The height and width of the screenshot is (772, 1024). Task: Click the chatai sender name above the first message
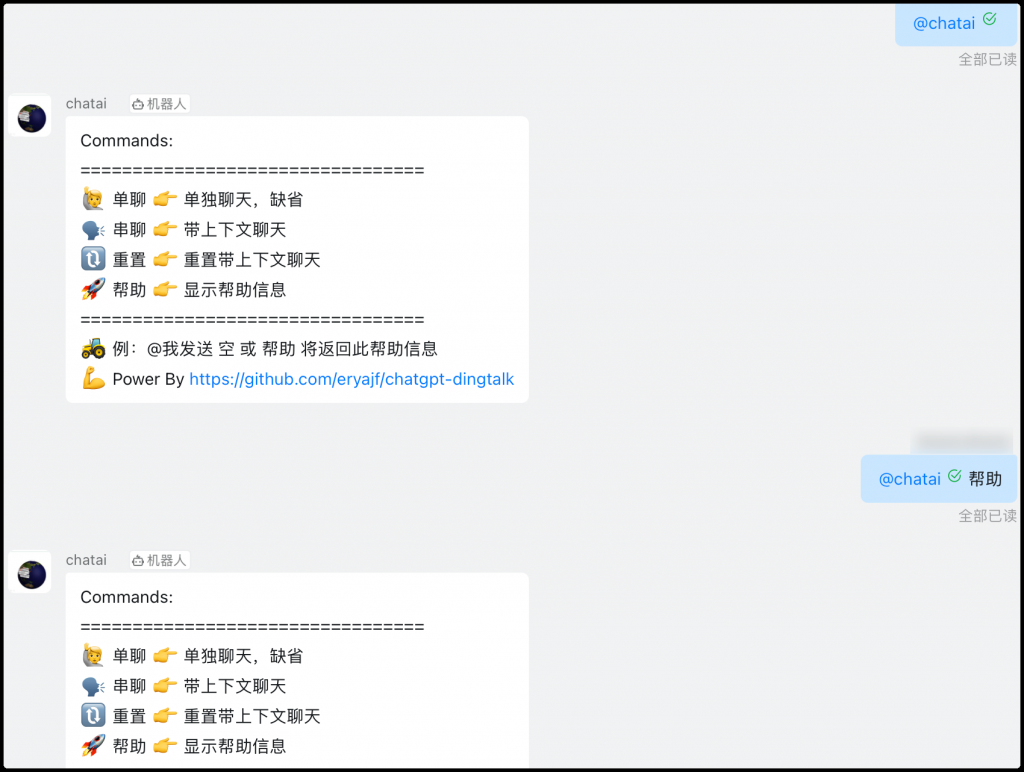tap(86, 103)
